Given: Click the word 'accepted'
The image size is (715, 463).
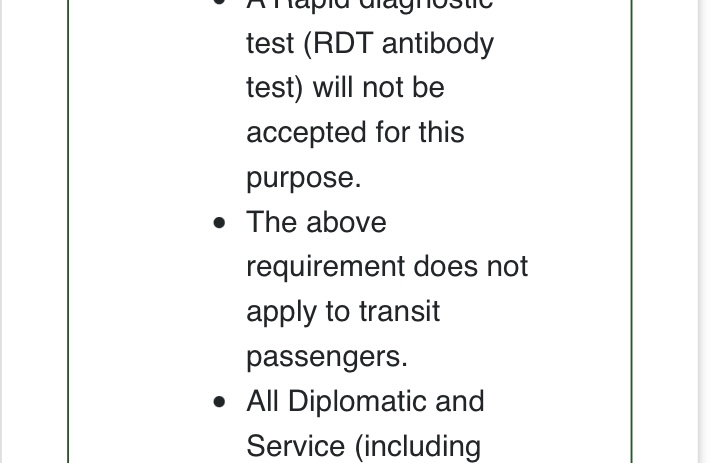Looking at the screenshot, I should (306, 133).
